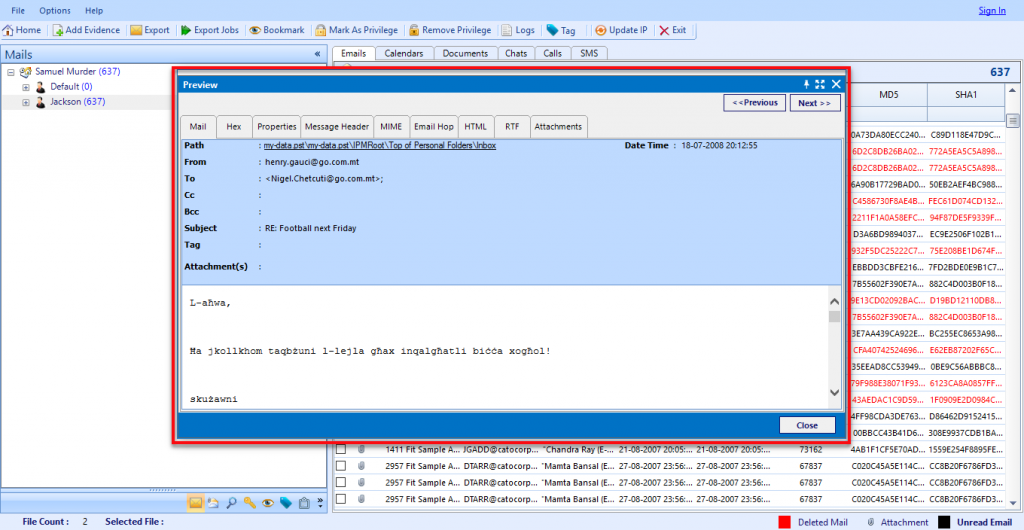This screenshot has width=1024, height=530.
Task: Click the up arrow of message body scrollbar
Action: [x=834, y=302]
